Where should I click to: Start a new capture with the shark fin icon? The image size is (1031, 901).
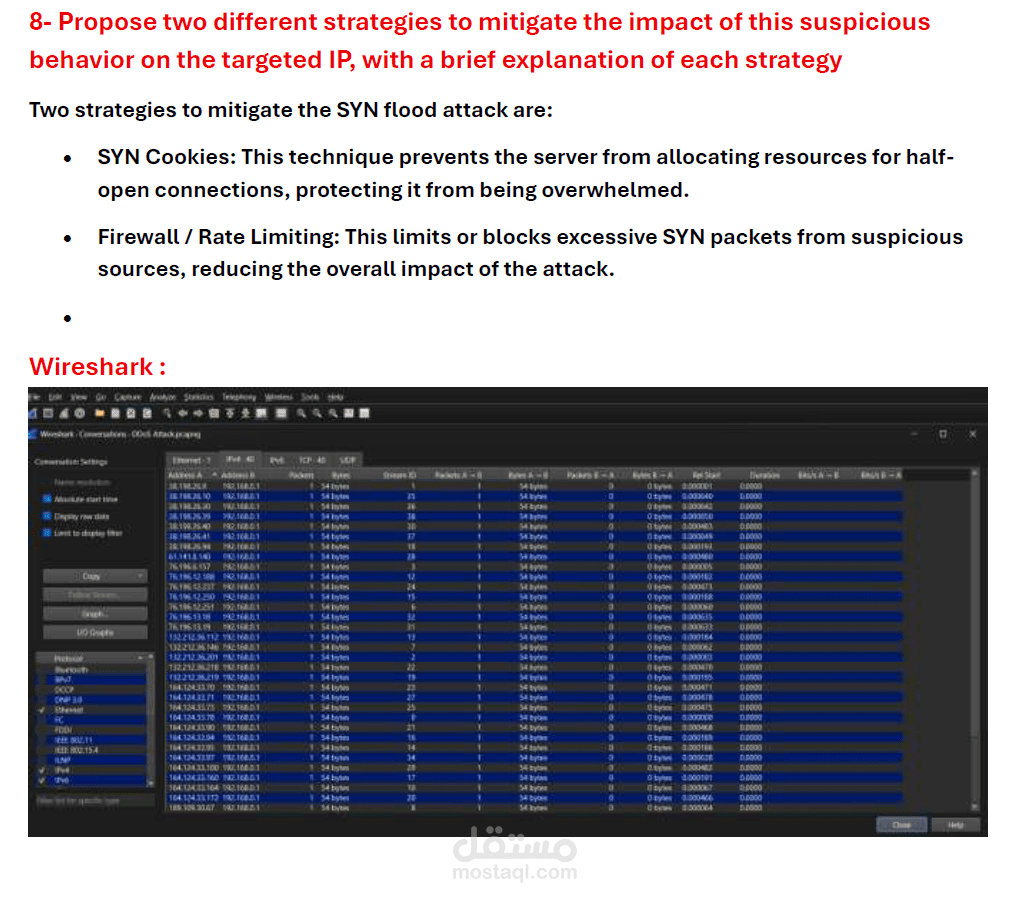coord(33,413)
